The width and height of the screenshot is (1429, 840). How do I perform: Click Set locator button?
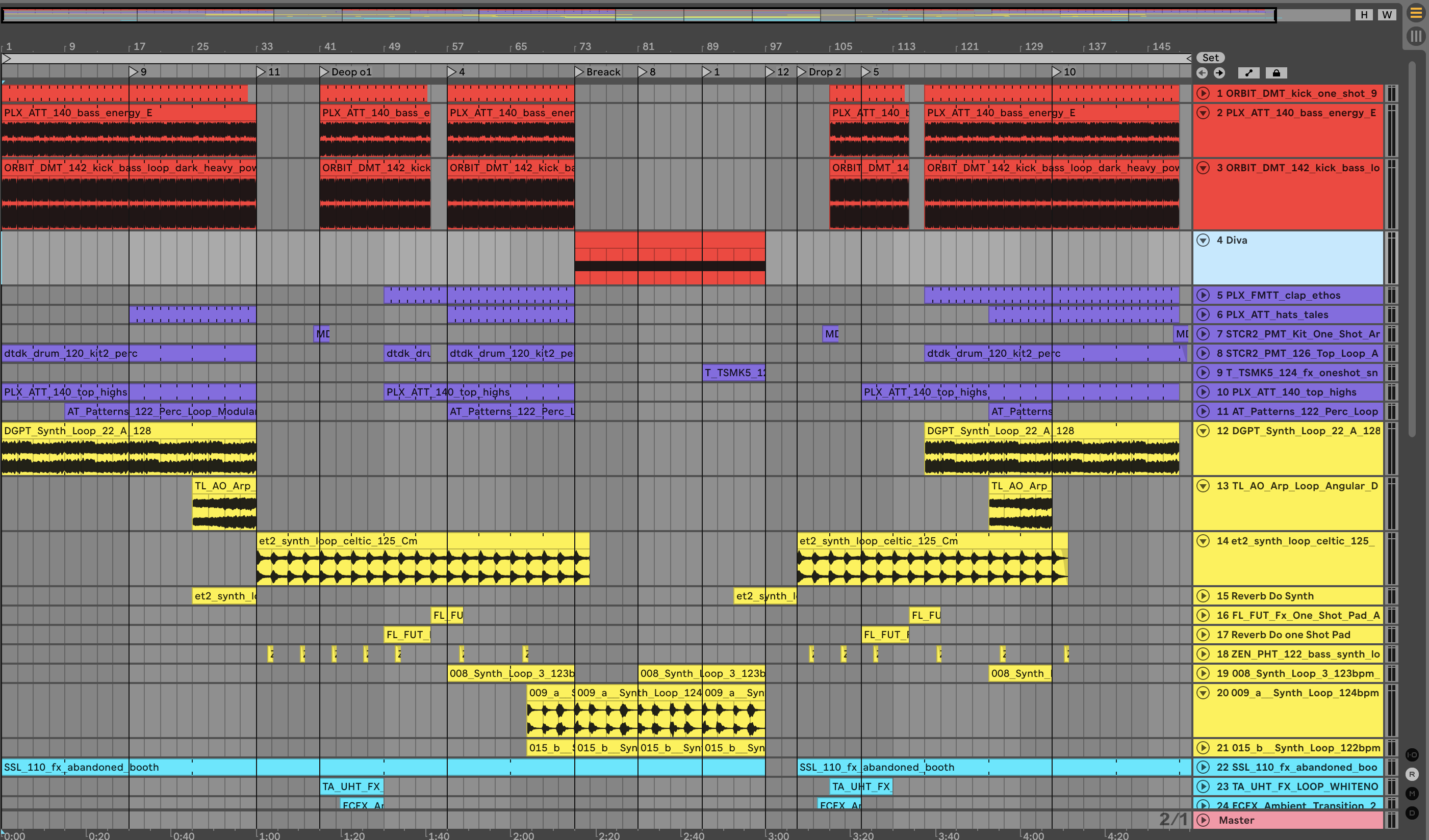click(1210, 57)
